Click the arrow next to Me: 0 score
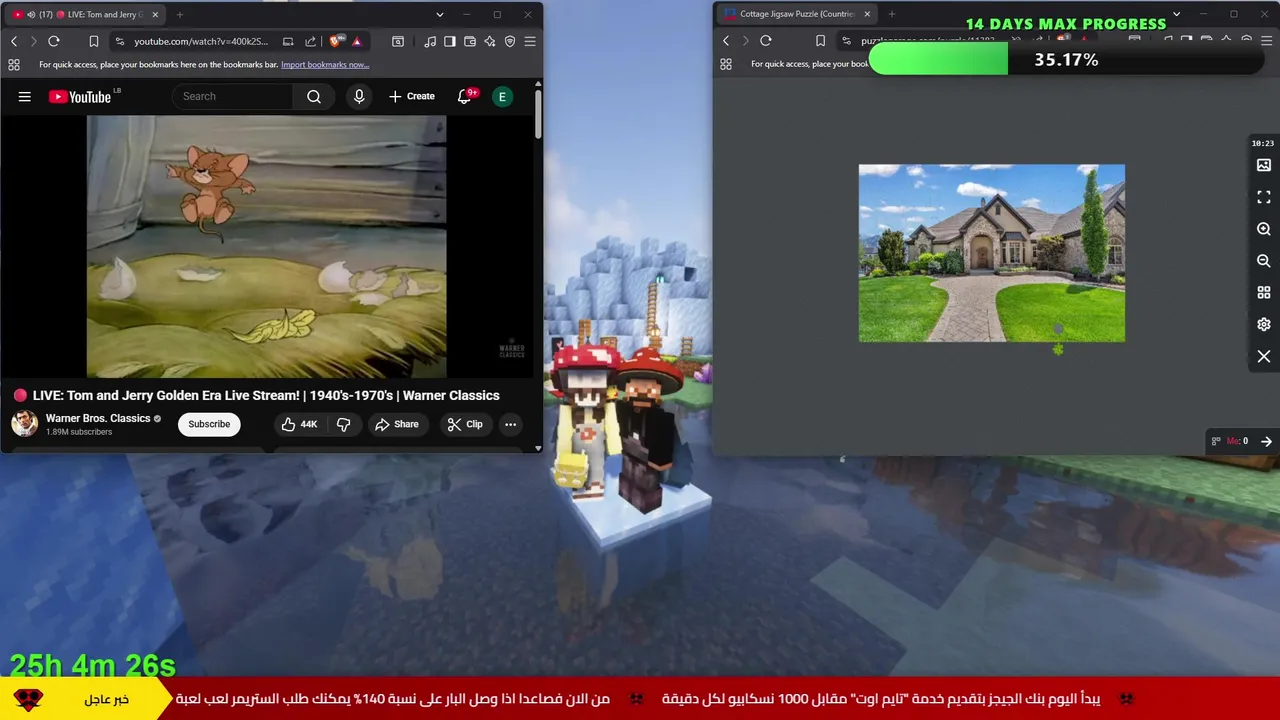1280x720 pixels. click(1266, 441)
